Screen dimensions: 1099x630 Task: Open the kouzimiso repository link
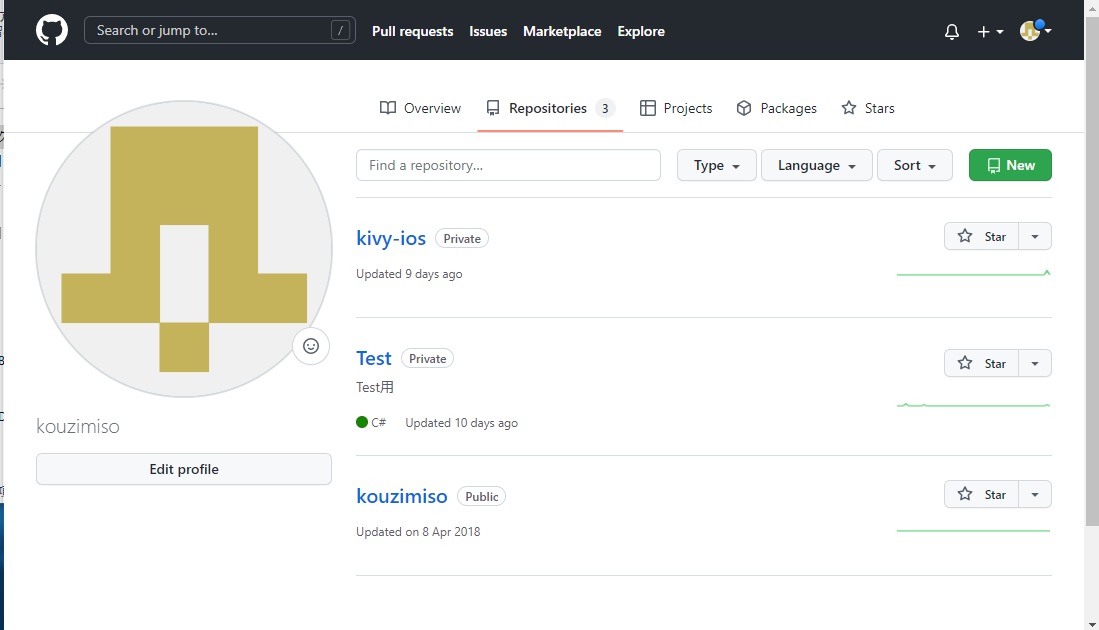(402, 495)
